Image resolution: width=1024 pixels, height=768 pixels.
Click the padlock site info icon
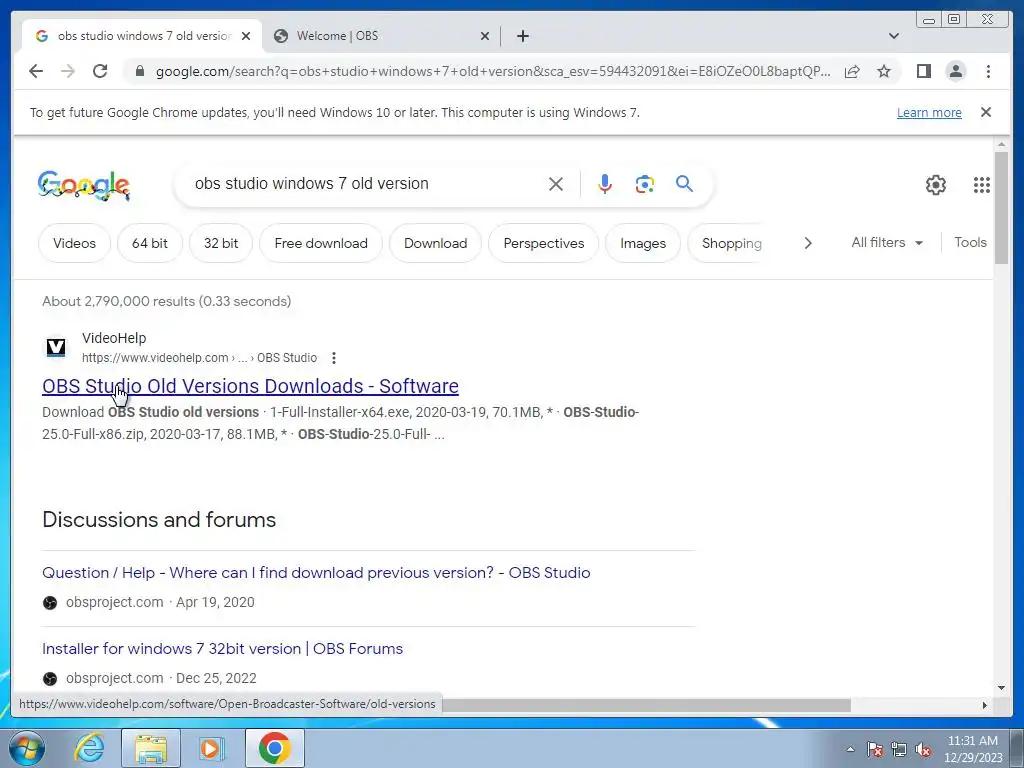[139, 71]
